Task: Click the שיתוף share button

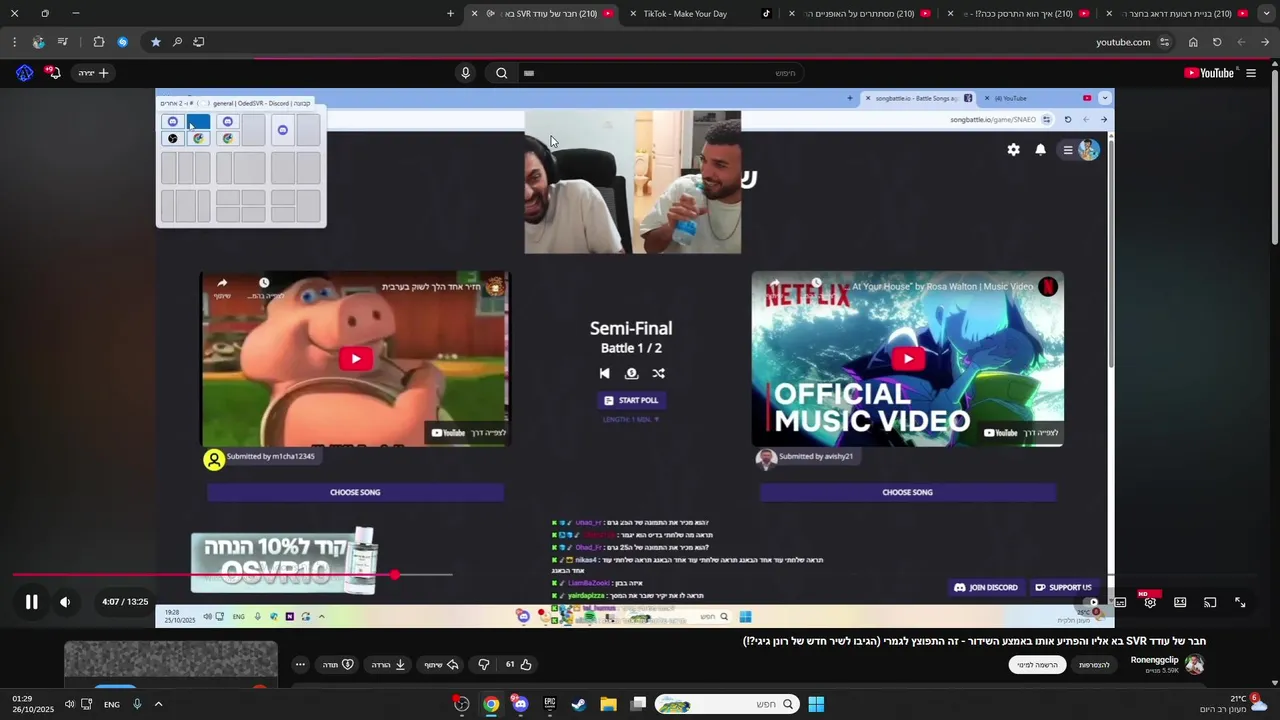Action: tap(440, 664)
